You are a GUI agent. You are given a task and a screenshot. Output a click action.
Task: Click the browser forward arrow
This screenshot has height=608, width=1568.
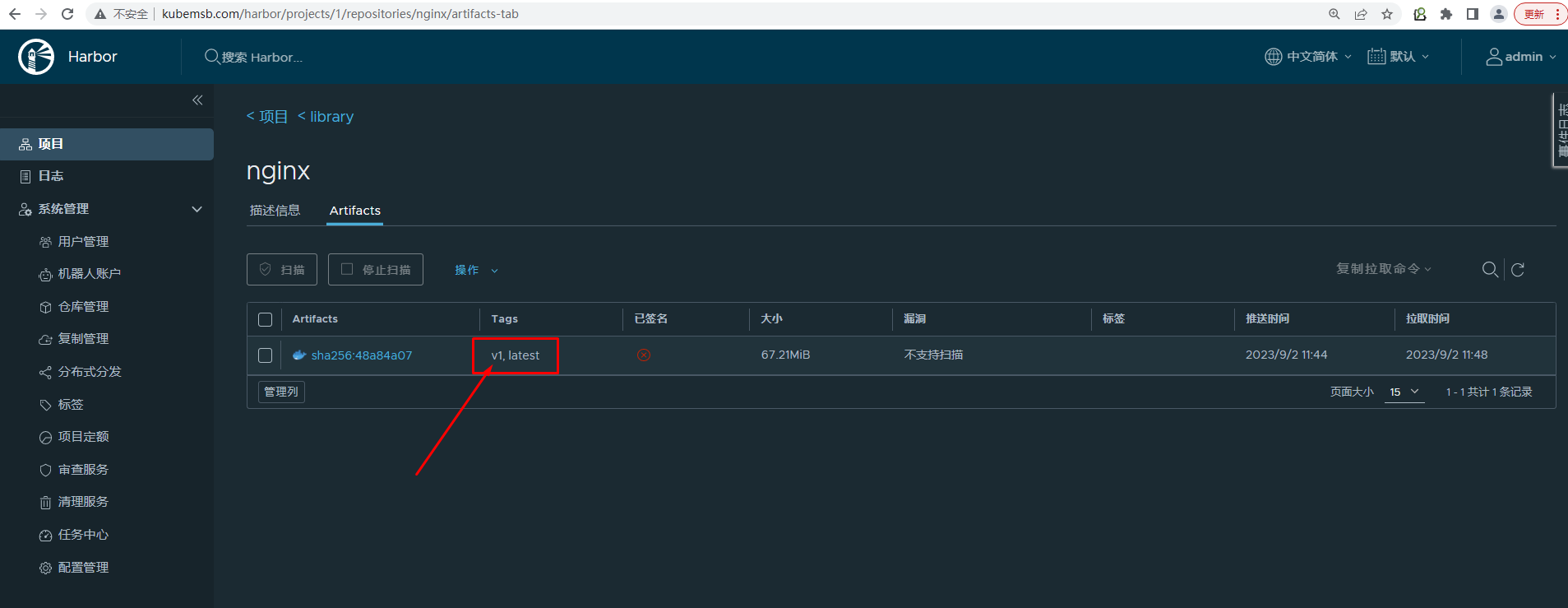41,14
